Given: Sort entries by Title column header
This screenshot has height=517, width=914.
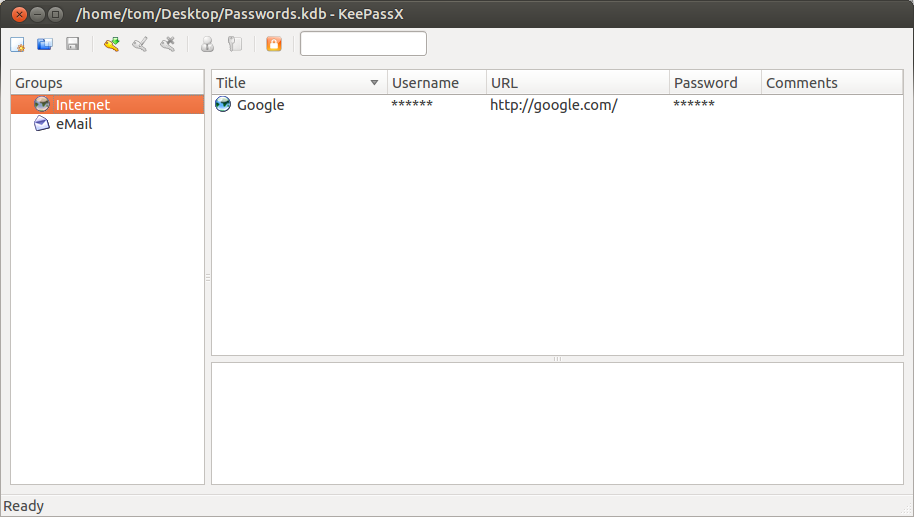Looking at the screenshot, I should coord(290,83).
